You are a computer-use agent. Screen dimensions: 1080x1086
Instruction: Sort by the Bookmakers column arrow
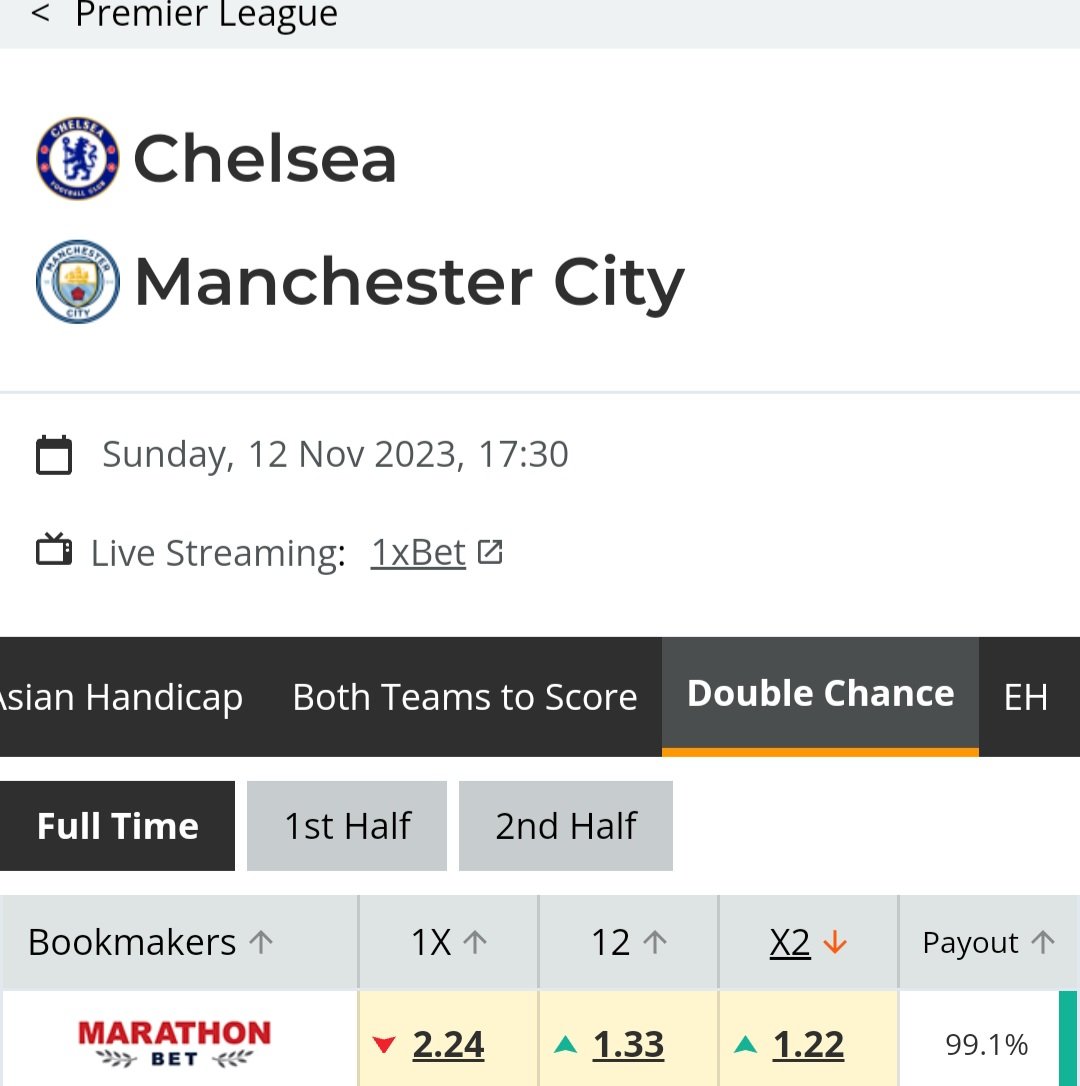[x=261, y=942]
